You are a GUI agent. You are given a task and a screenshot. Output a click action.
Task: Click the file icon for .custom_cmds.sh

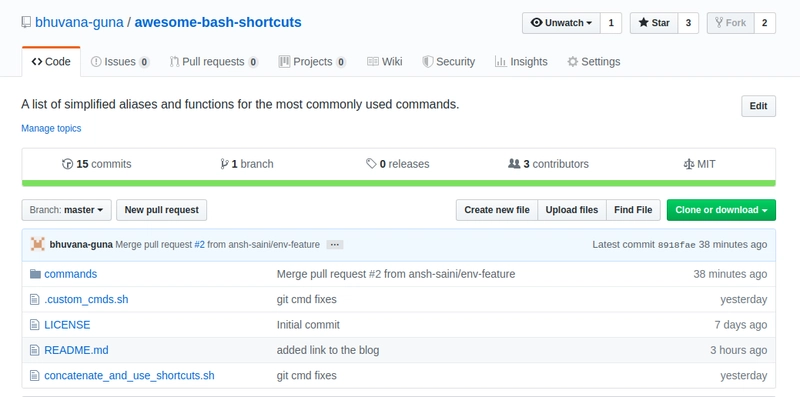click(34, 300)
